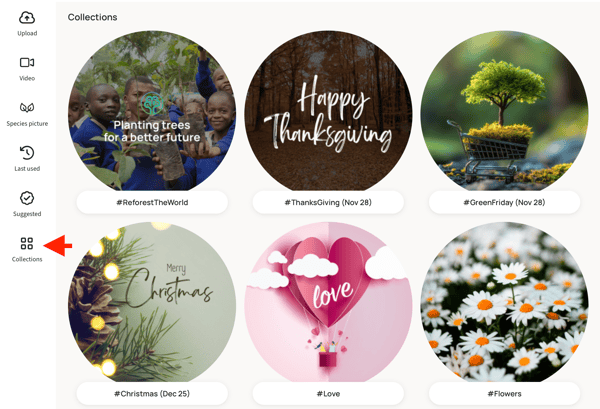Open the Planting trees children thumbnail
Screen dimensions: 600x409
pos(152,111)
